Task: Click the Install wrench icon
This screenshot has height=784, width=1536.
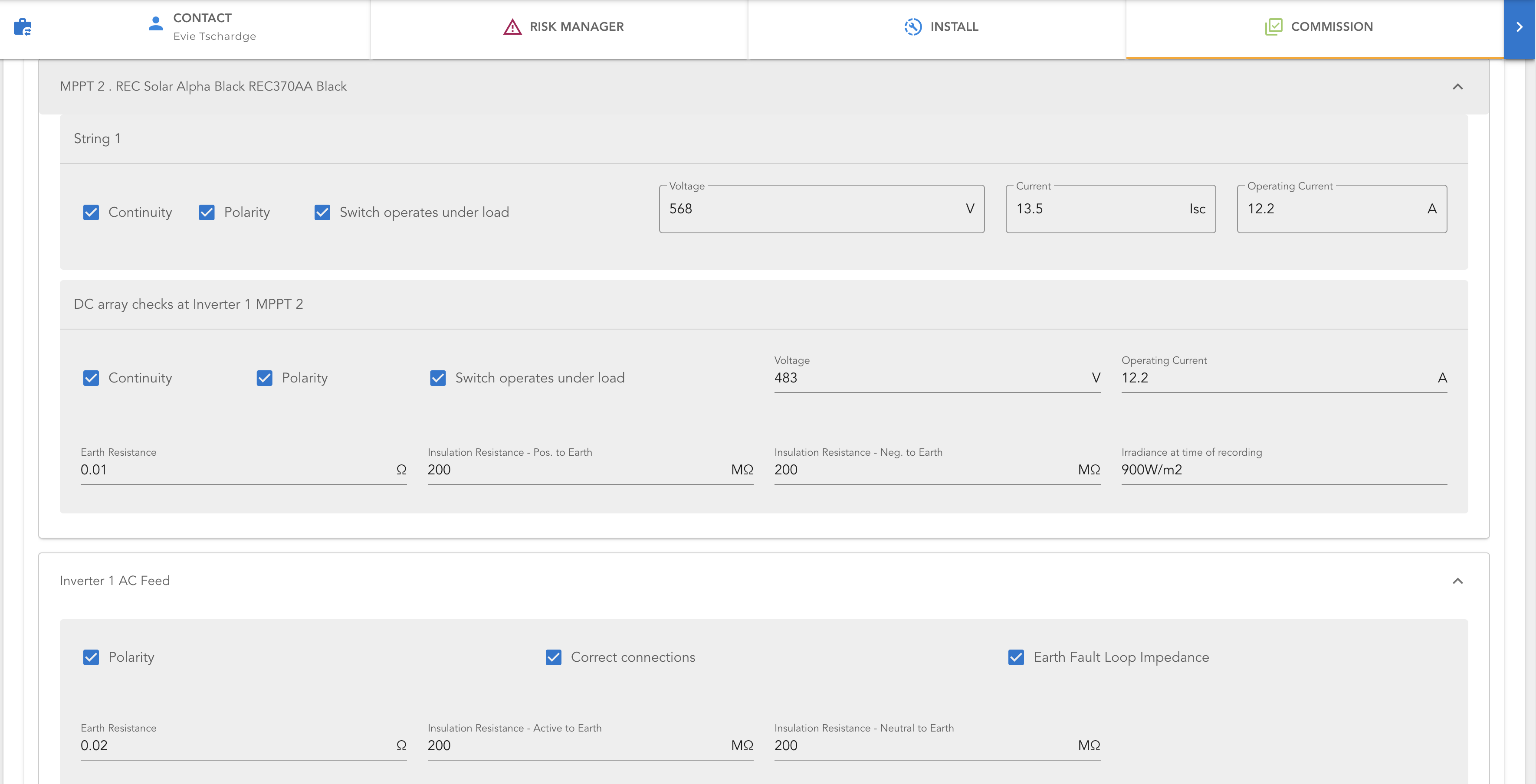Action: pyautogui.click(x=913, y=27)
